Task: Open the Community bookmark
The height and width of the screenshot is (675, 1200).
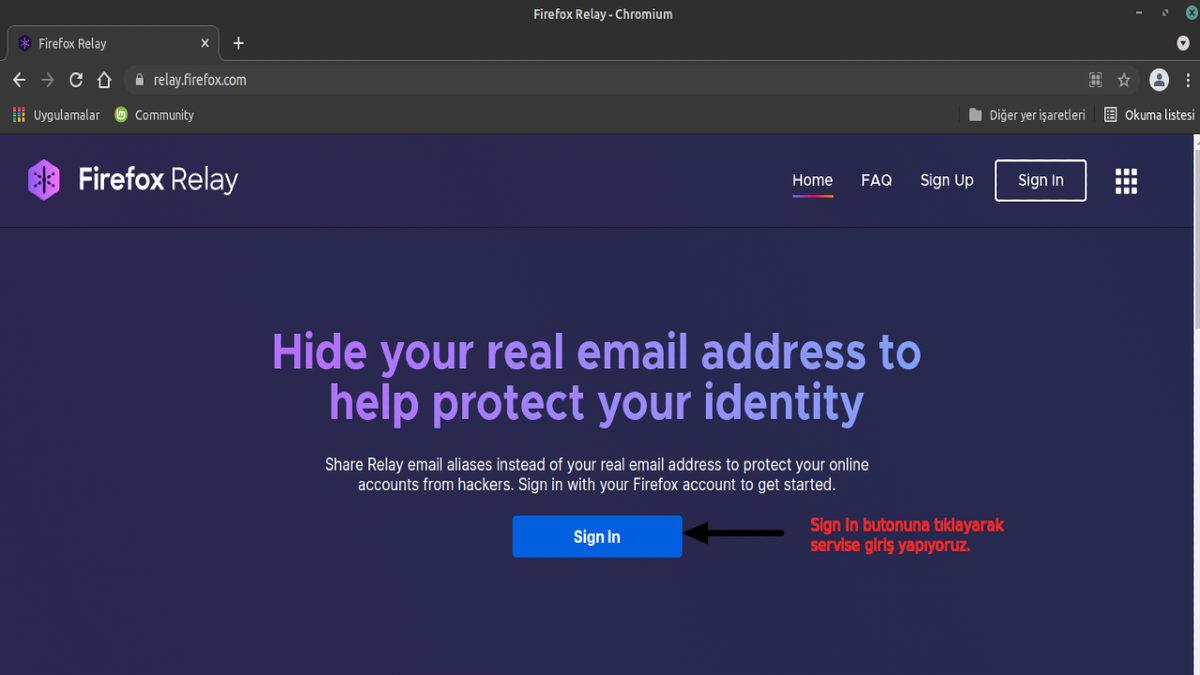Action: pyautogui.click(x=154, y=114)
